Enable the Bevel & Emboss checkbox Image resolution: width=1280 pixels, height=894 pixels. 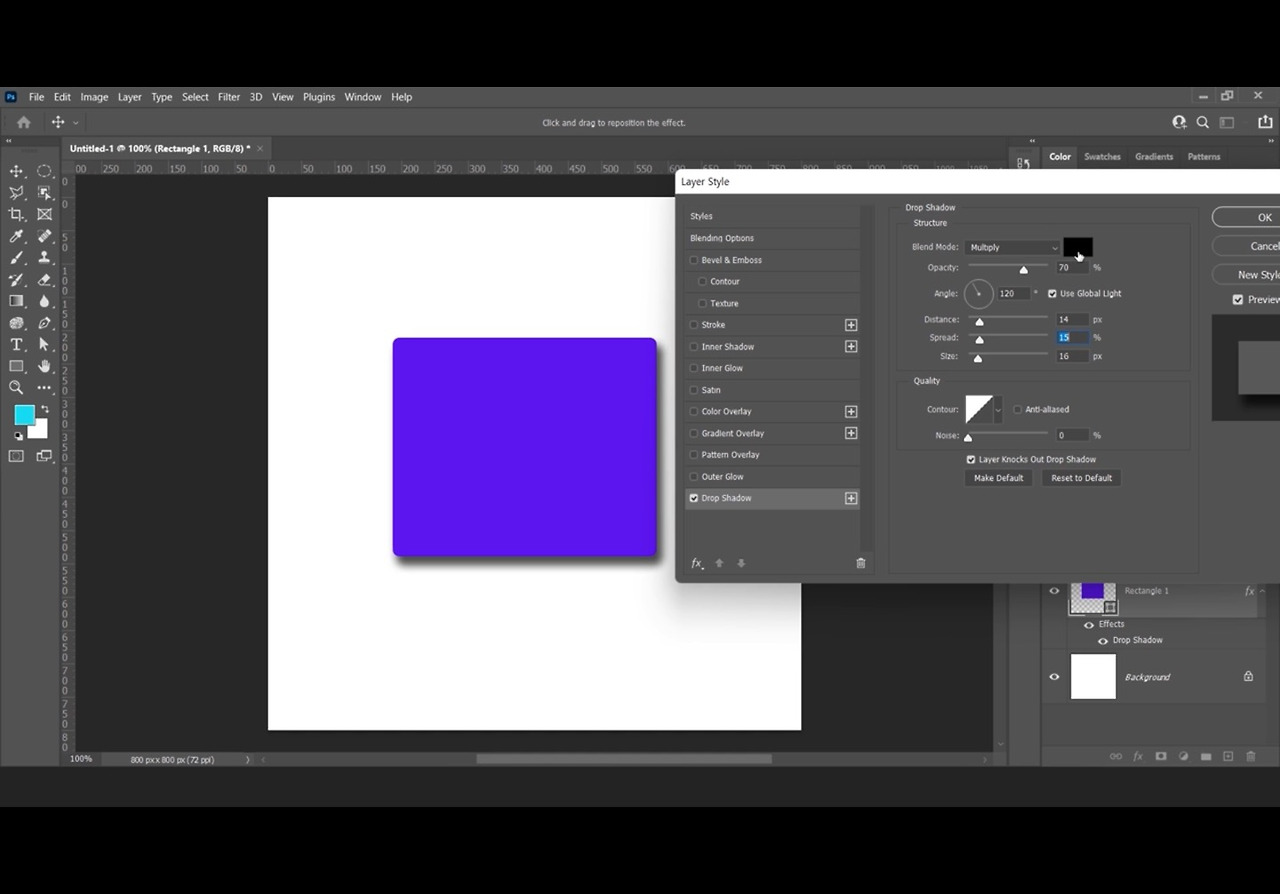coord(694,260)
